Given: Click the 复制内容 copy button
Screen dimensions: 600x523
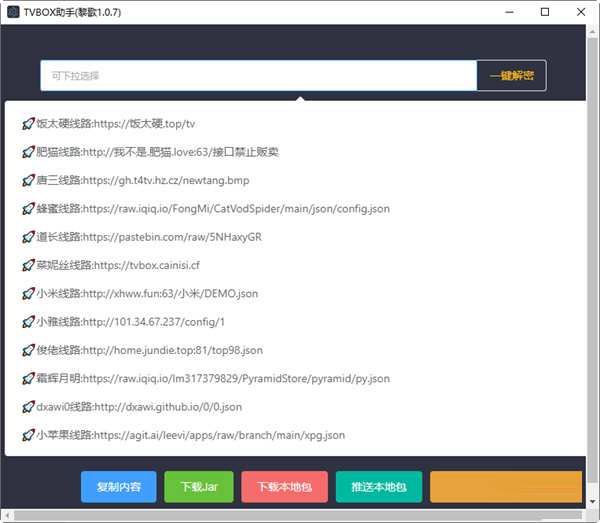Looking at the screenshot, I should click(119, 487).
